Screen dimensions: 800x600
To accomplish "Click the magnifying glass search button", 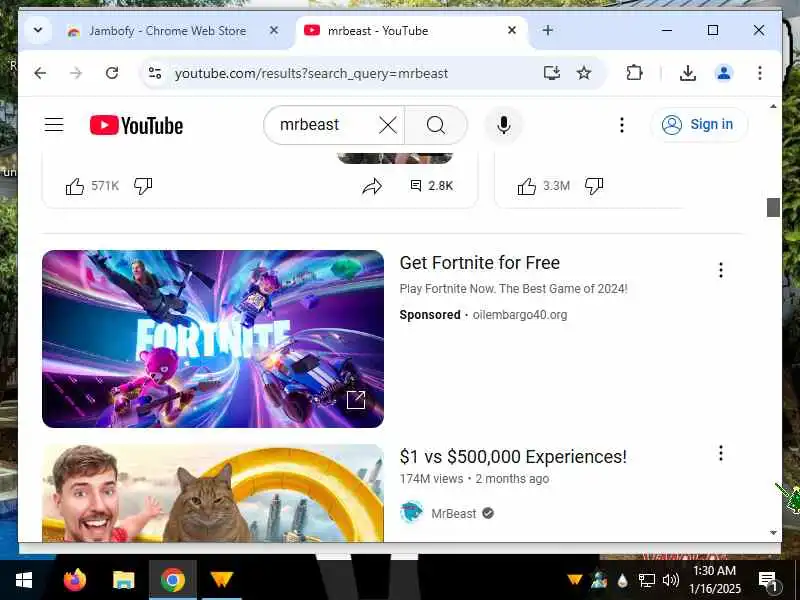I will click(x=436, y=125).
